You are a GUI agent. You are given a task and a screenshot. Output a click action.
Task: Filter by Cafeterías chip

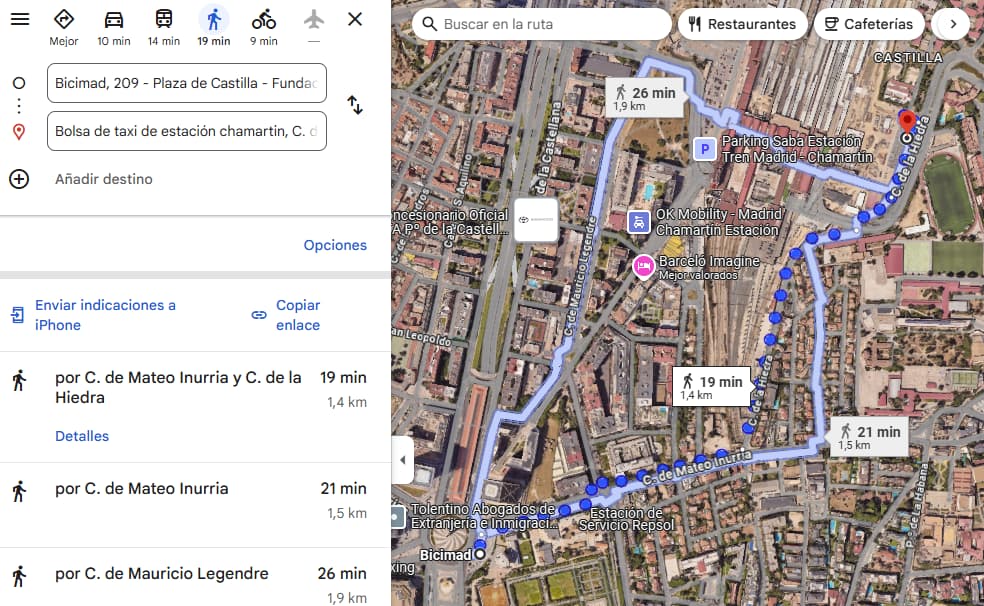(x=869, y=24)
